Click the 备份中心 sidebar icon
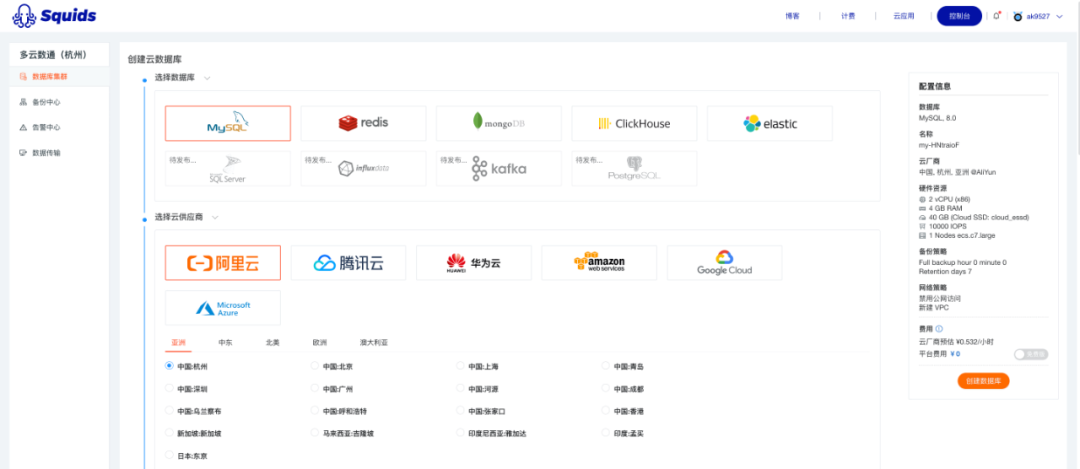Viewport: 1080px width, 469px height. 23,102
